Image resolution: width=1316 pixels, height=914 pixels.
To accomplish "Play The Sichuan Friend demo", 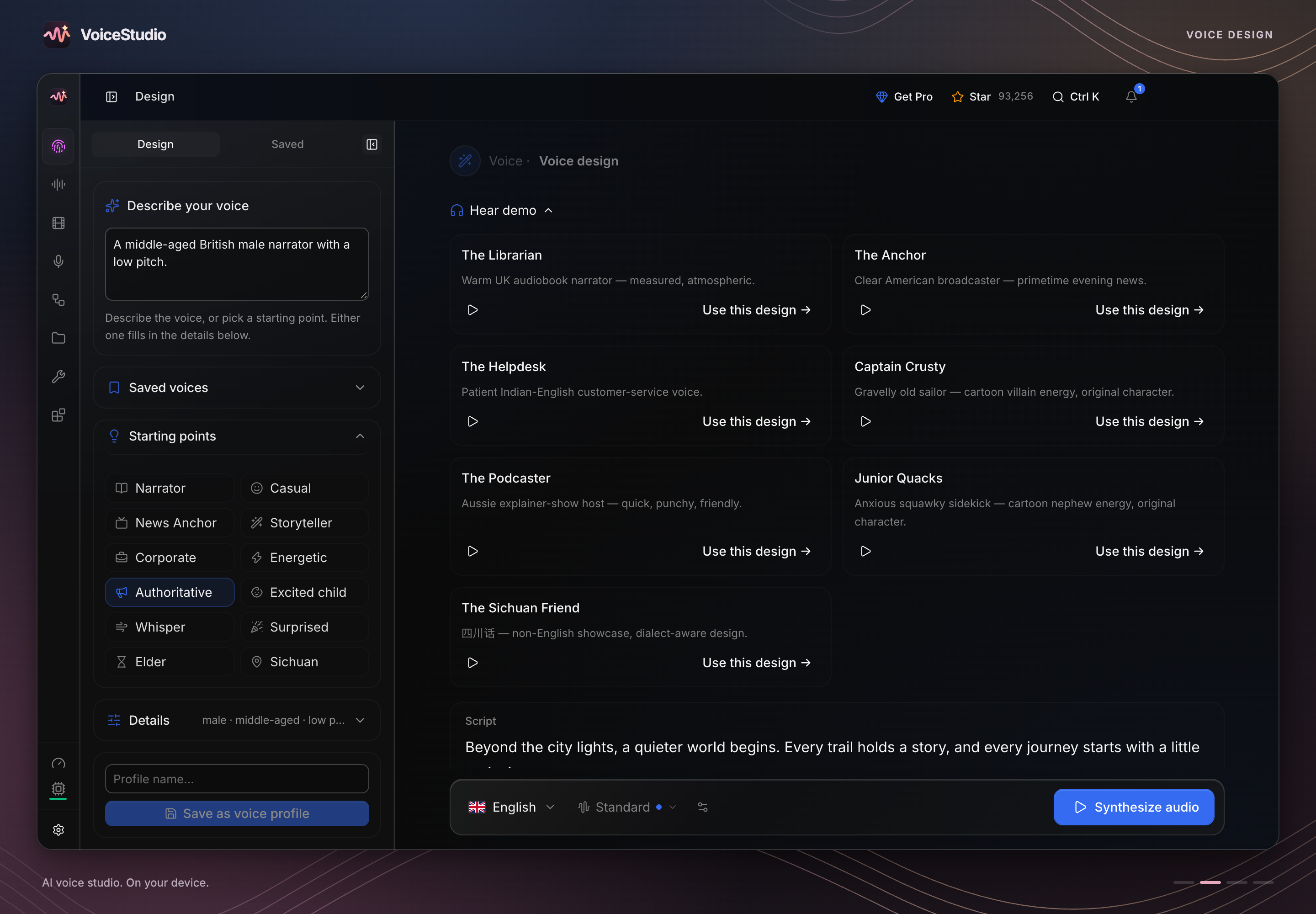I will [x=472, y=663].
